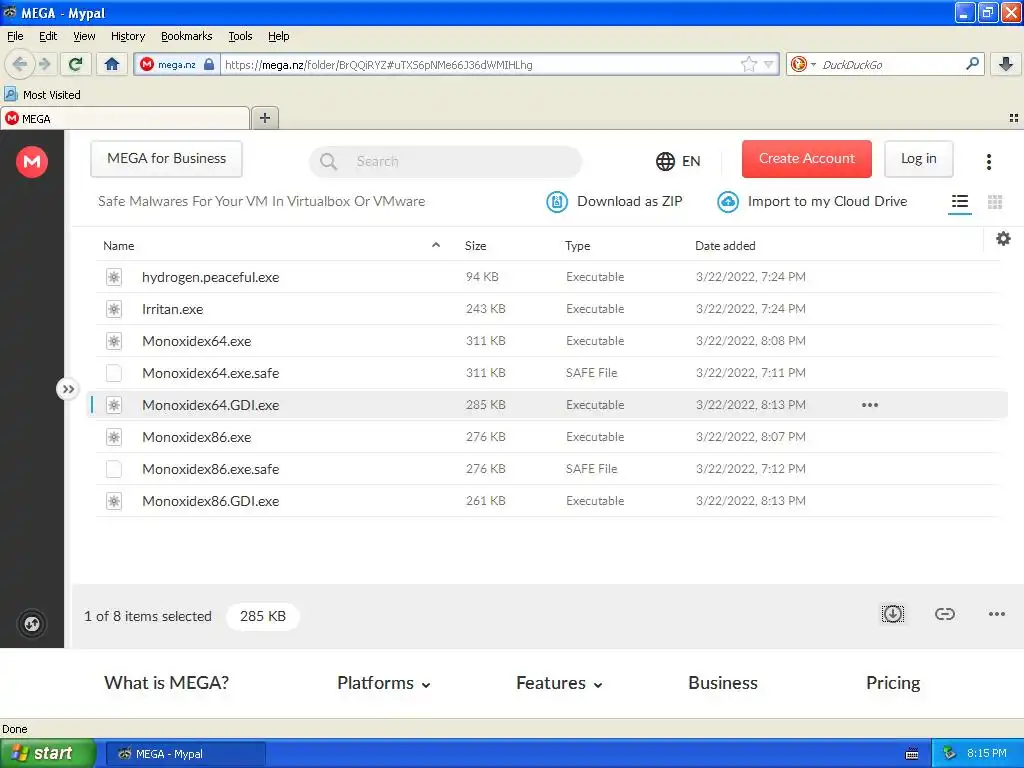The height and width of the screenshot is (768, 1024).
Task: Open Most Visited bookmarks folder
Action: (43, 95)
